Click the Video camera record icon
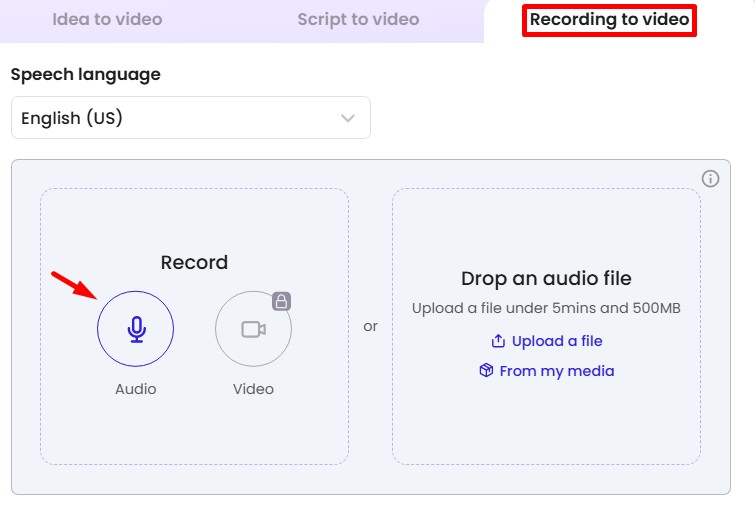 (x=253, y=329)
